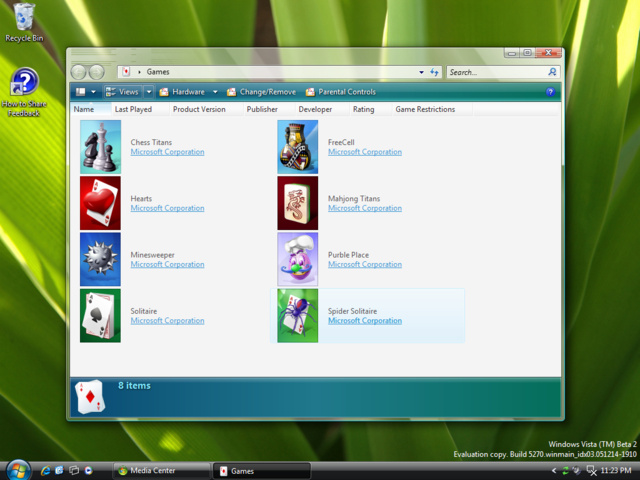Click the Recycle Bin desktop icon
The image size is (640, 480).
pyautogui.click(x=24, y=22)
